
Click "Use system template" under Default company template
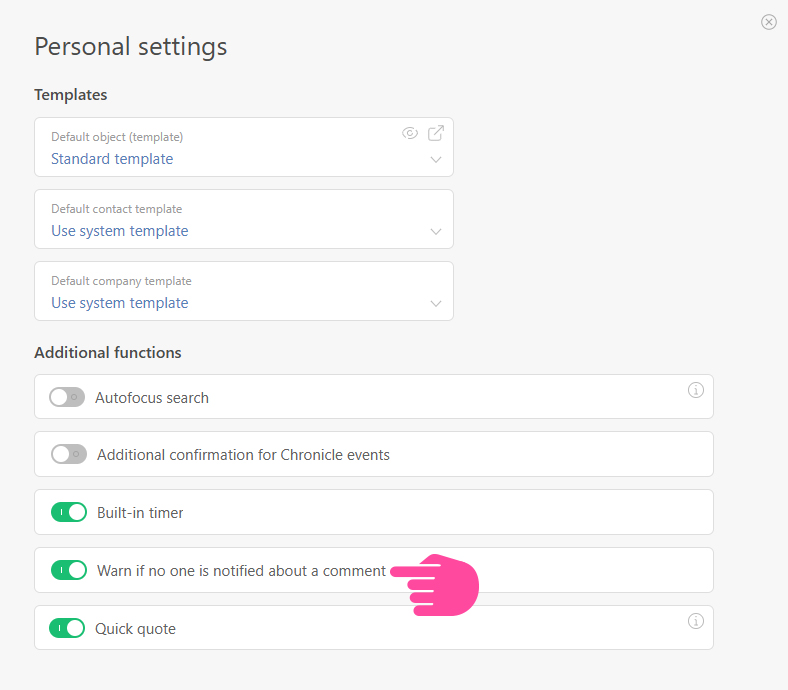(120, 303)
